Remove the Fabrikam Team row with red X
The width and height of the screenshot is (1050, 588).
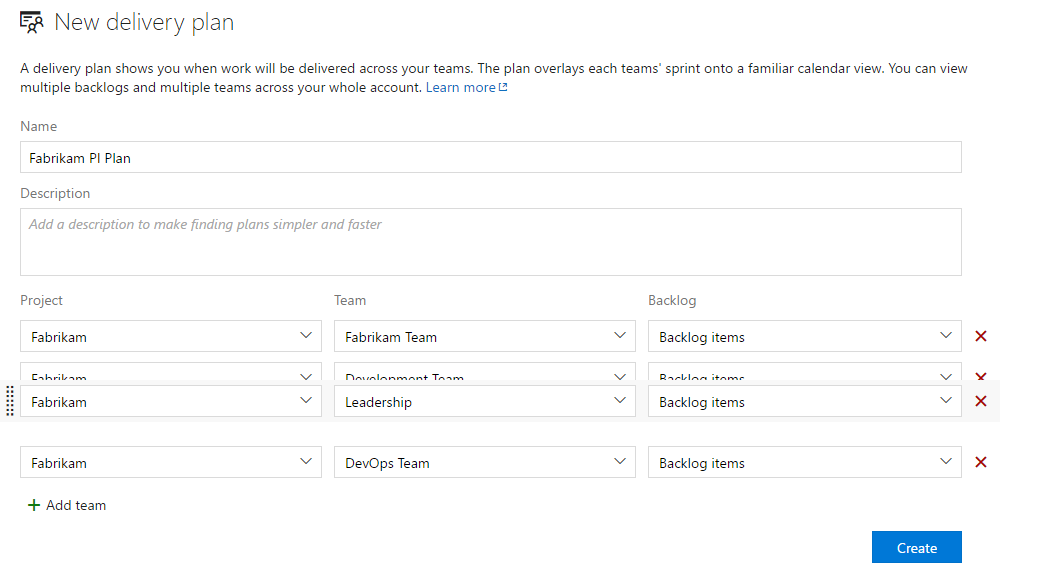(x=980, y=336)
